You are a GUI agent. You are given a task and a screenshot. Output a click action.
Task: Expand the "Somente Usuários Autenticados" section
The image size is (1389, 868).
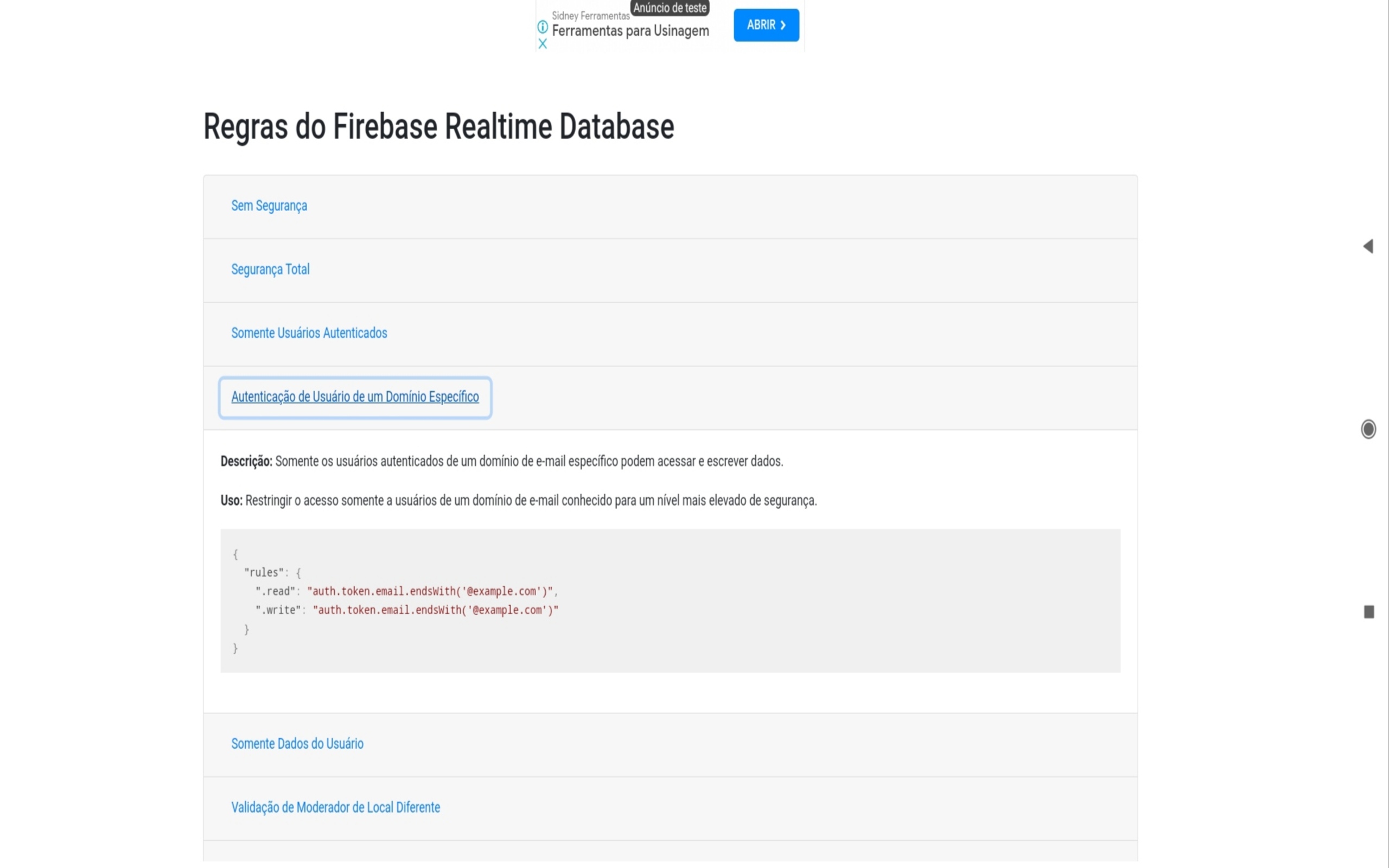tap(309, 333)
